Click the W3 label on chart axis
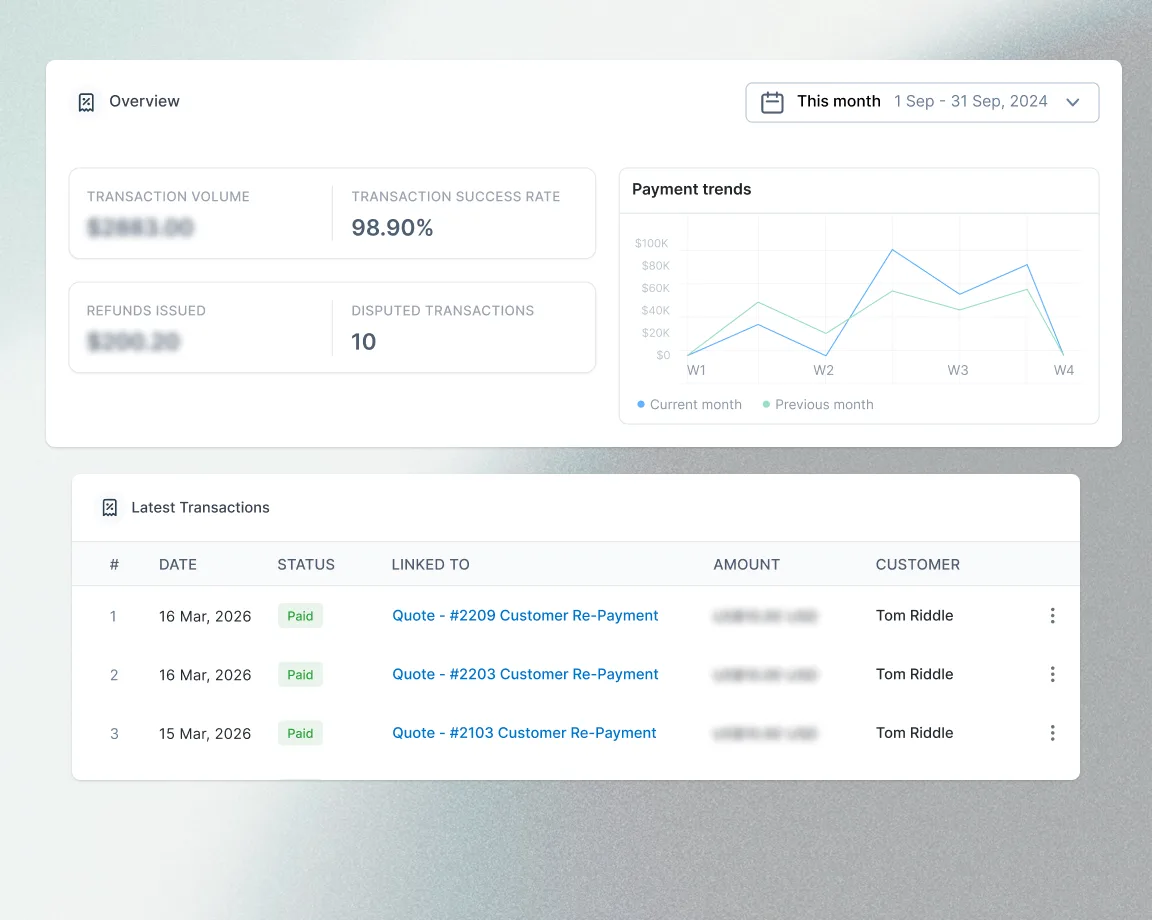 coord(957,370)
